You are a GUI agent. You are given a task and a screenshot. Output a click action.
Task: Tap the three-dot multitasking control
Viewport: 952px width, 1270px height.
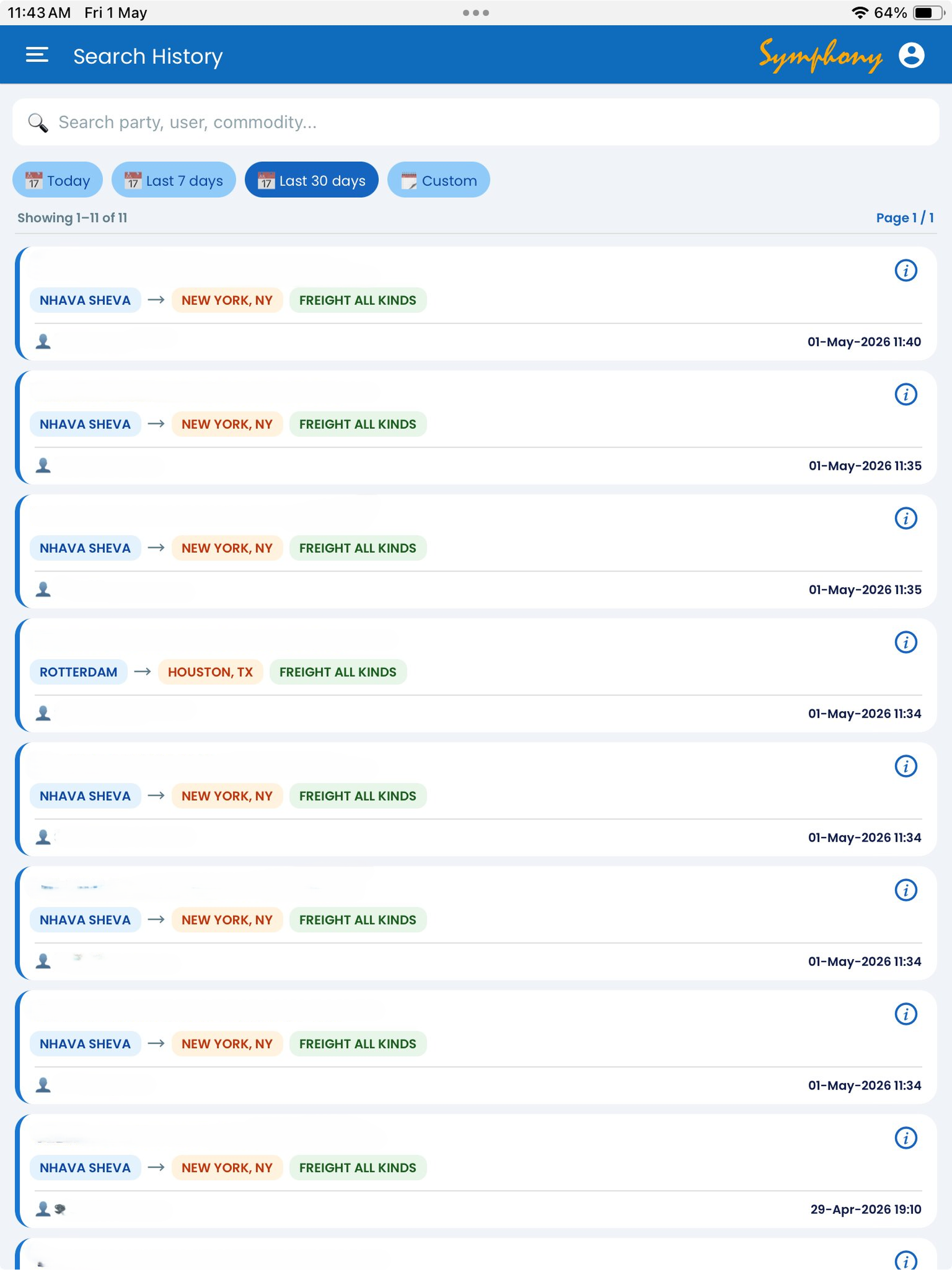click(476, 13)
